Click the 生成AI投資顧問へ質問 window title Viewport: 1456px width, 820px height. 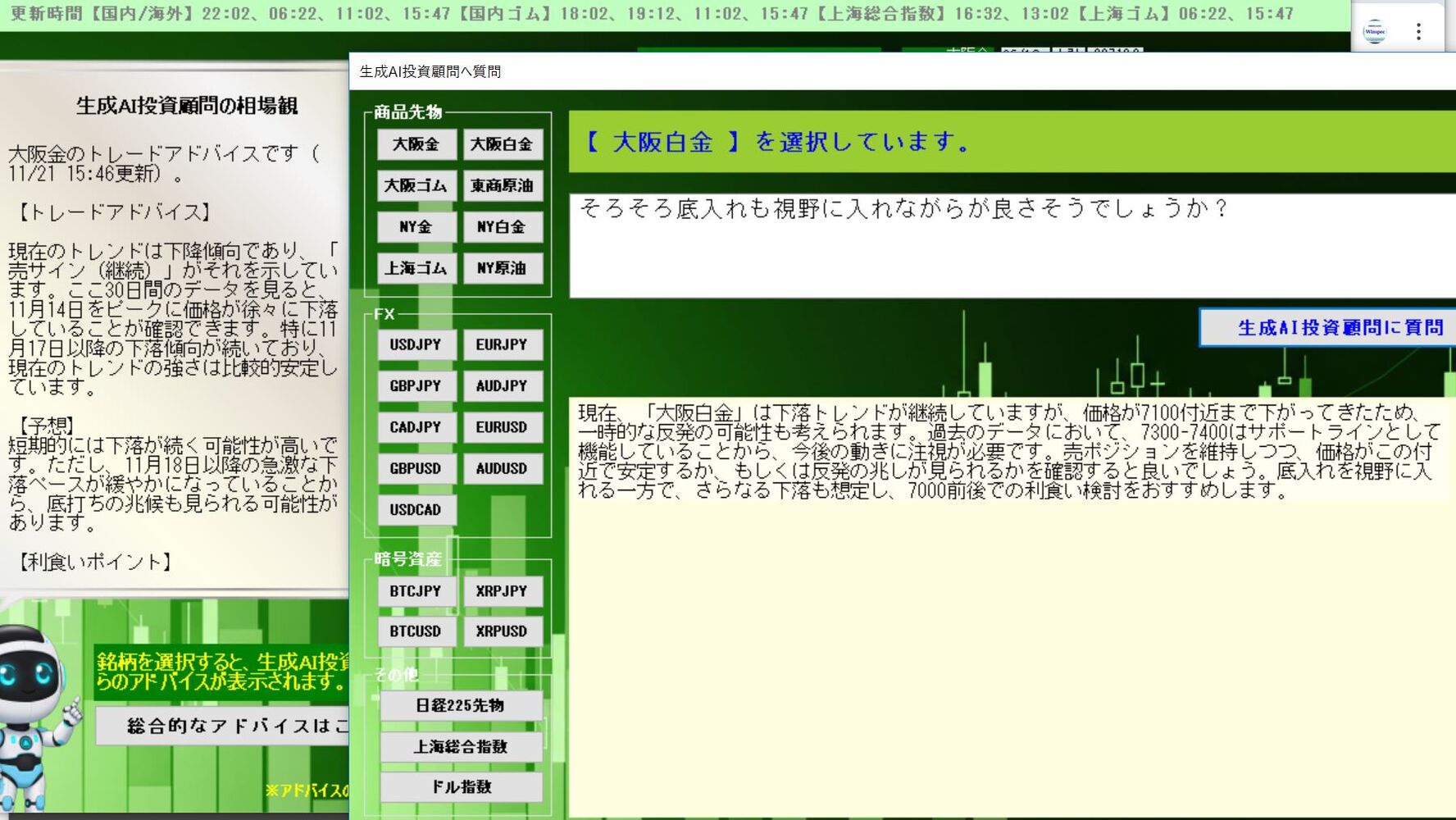click(x=430, y=71)
